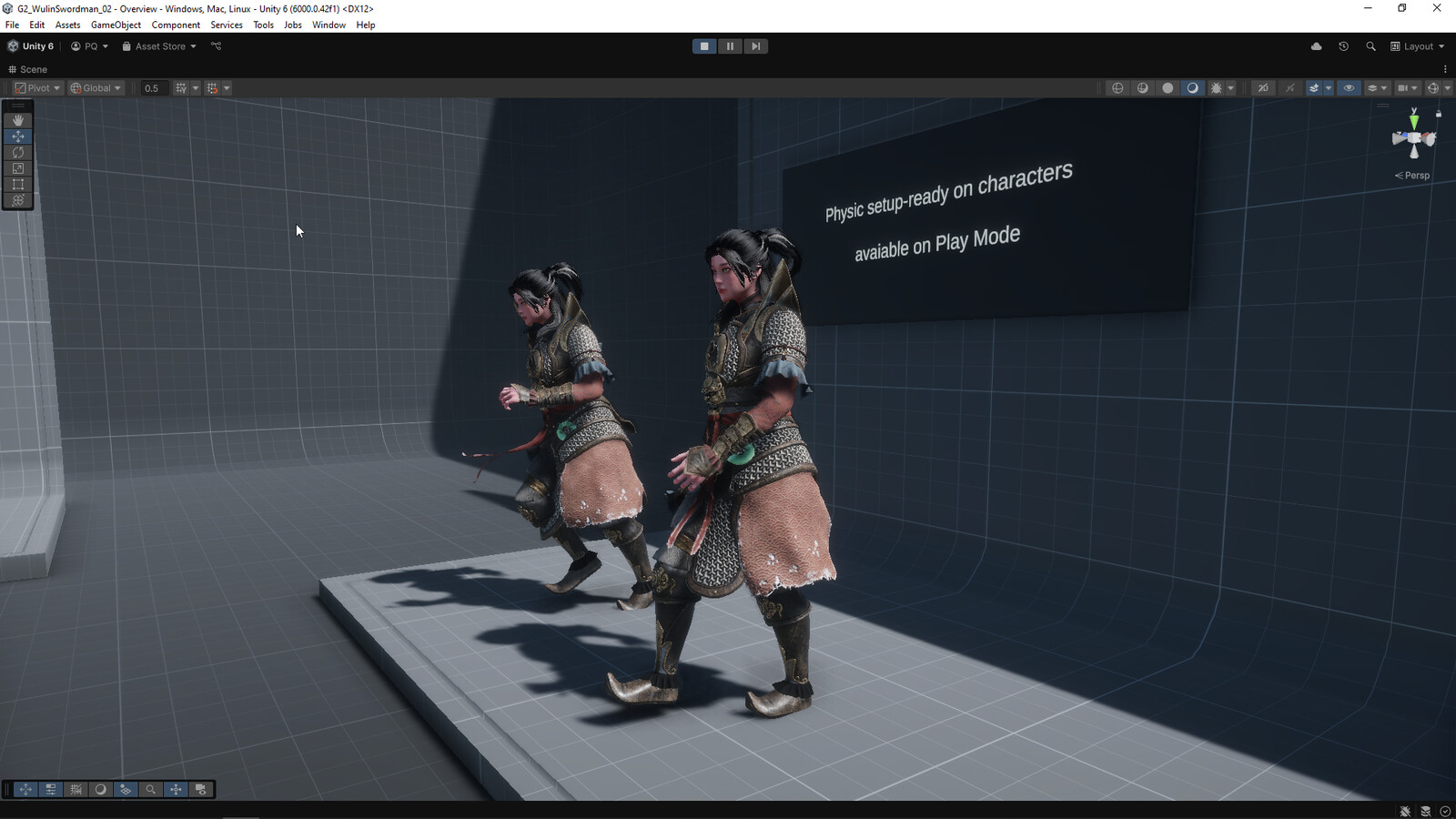
Task: Select the Move tool
Action: (x=18, y=136)
